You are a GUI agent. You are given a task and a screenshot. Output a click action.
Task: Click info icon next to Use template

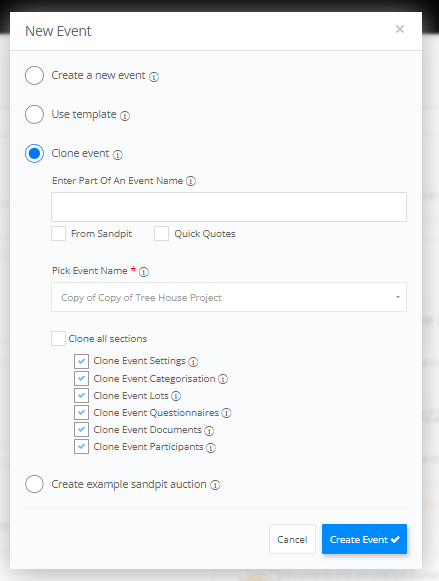click(125, 116)
